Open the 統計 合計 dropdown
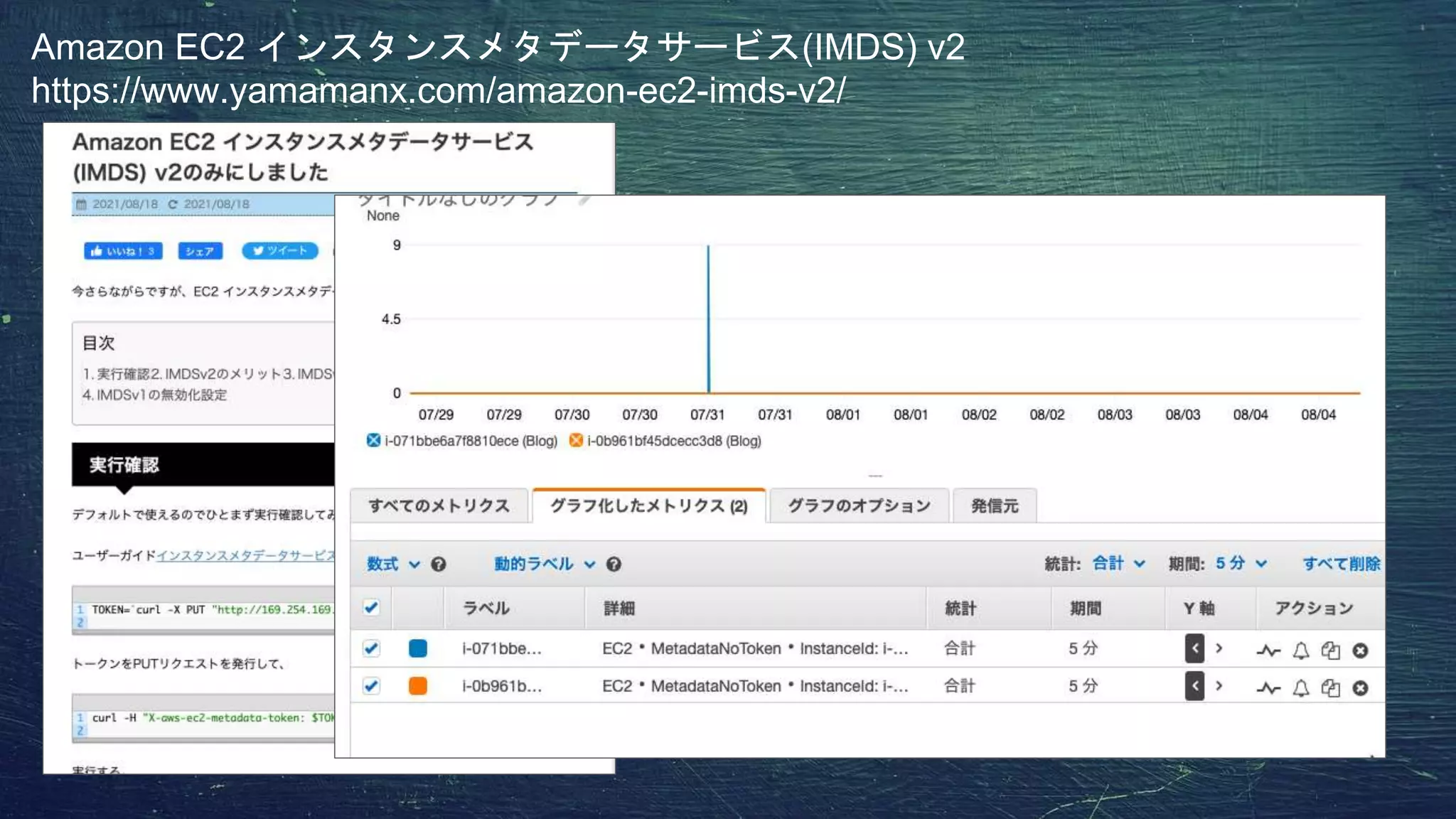1456x819 pixels. point(1119,564)
